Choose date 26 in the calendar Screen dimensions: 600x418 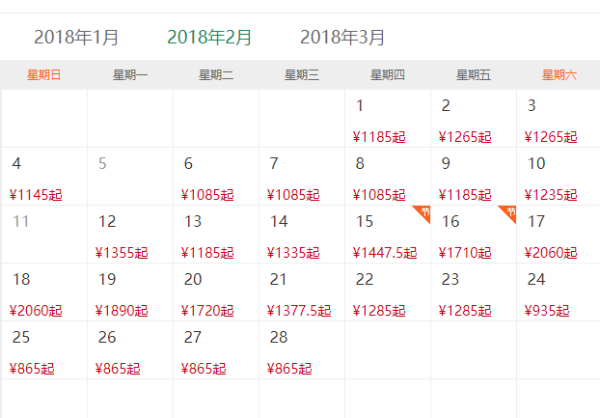[130, 350]
